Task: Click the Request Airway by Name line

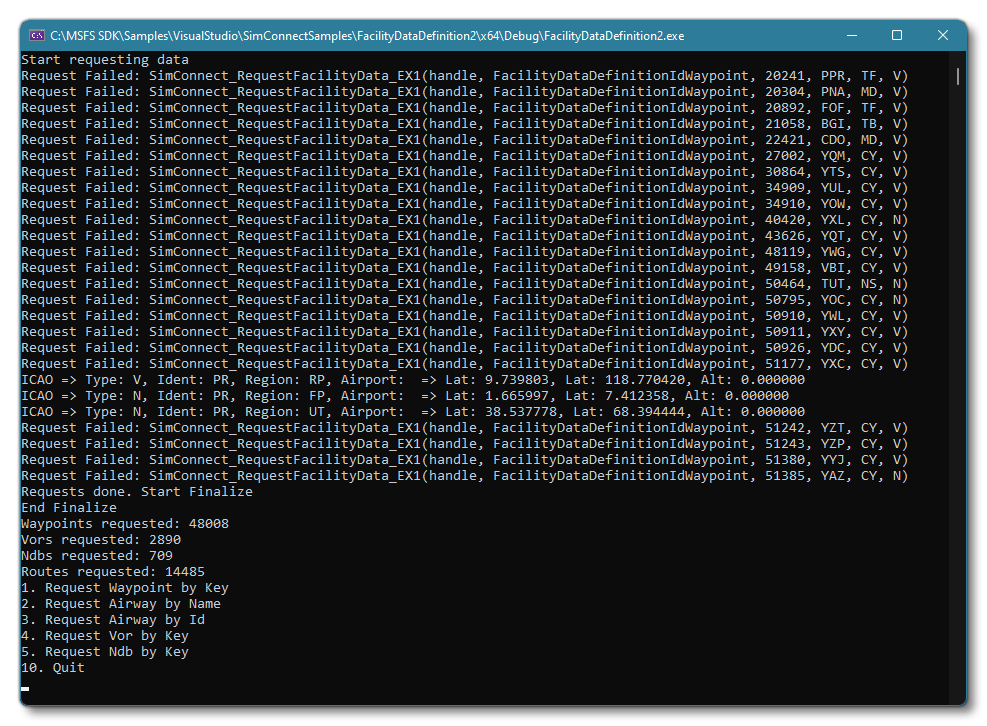Action: tap(120, 603)
